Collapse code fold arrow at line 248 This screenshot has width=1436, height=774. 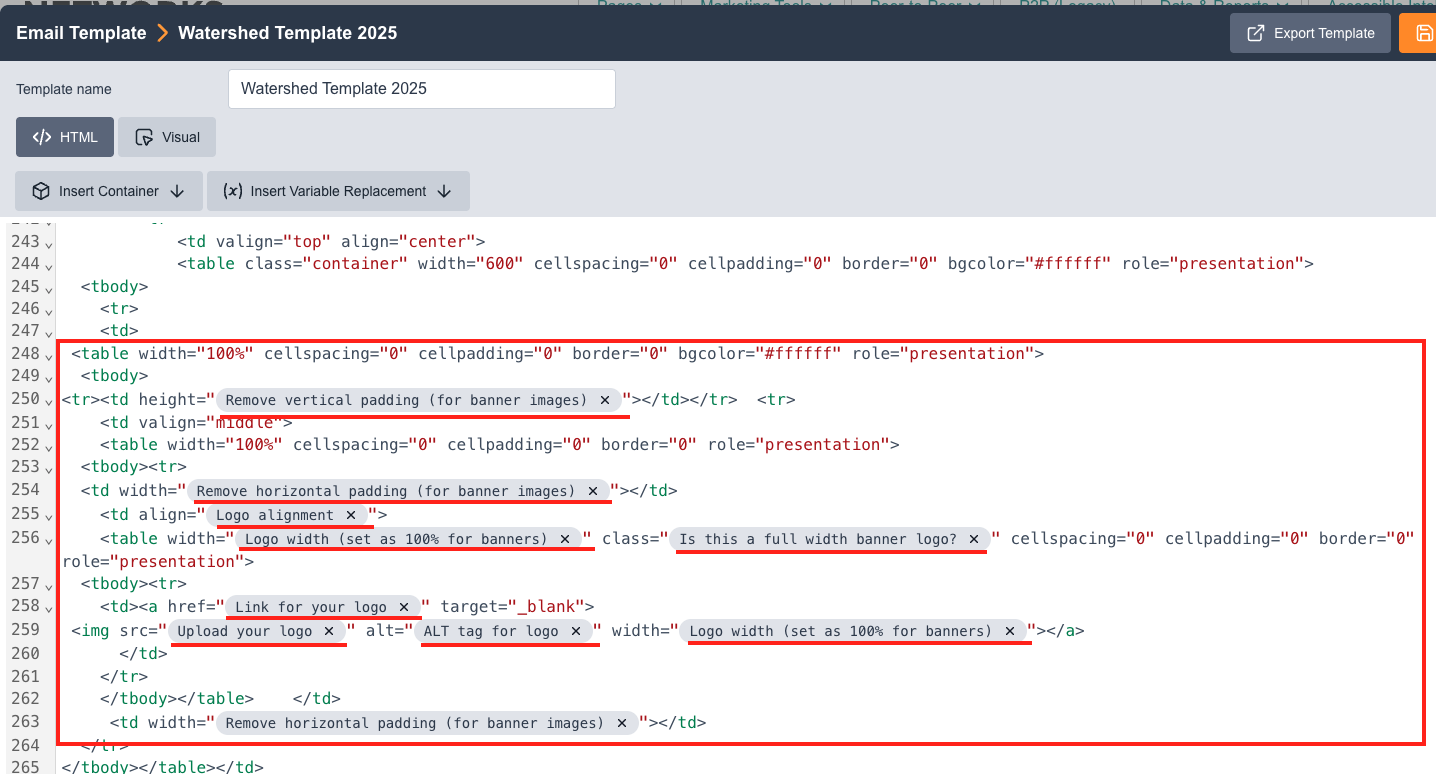click(49, 355)
